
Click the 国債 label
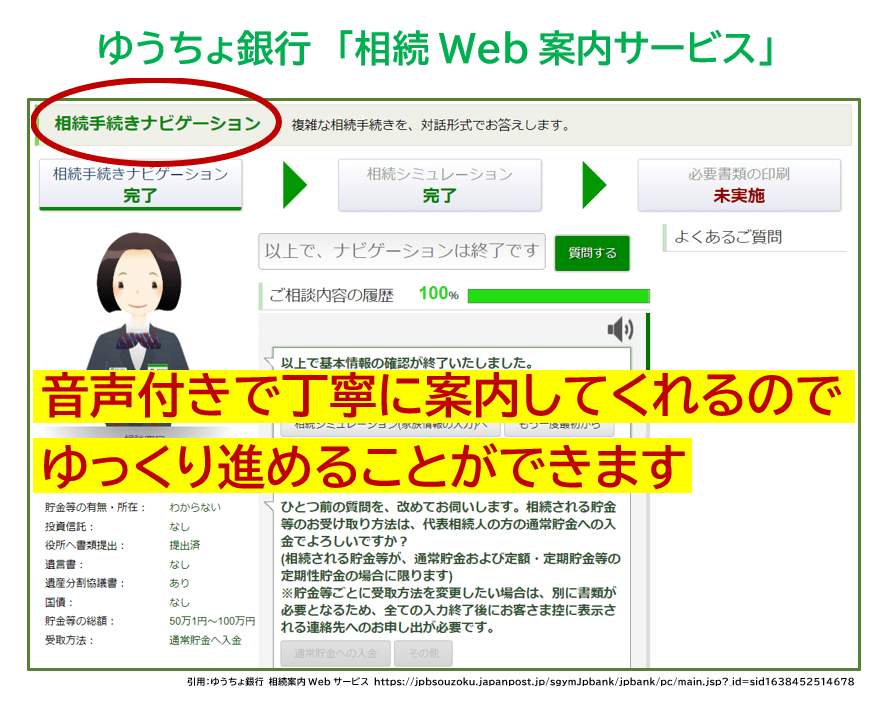click(x=59, y=602)
